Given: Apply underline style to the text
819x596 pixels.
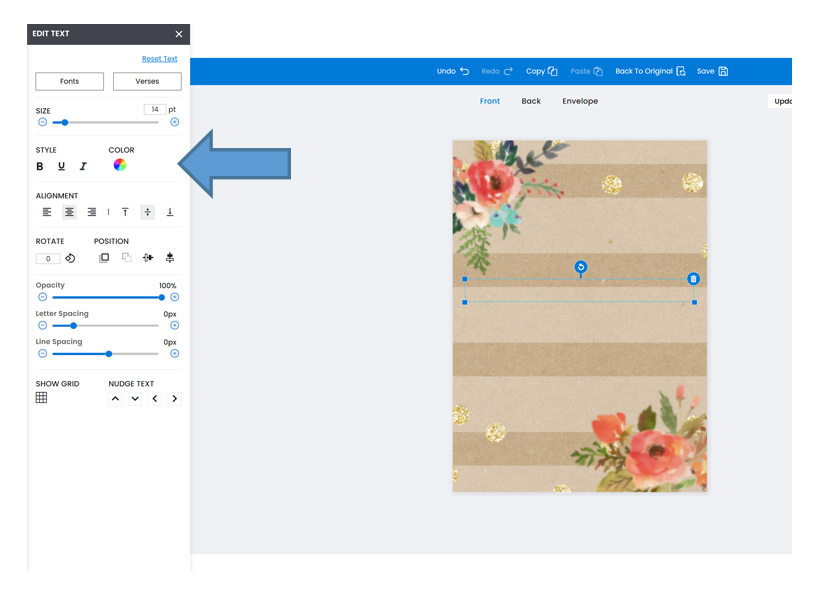Looking at the screenshot, I should pyautogui.click(x=60, y=167).
